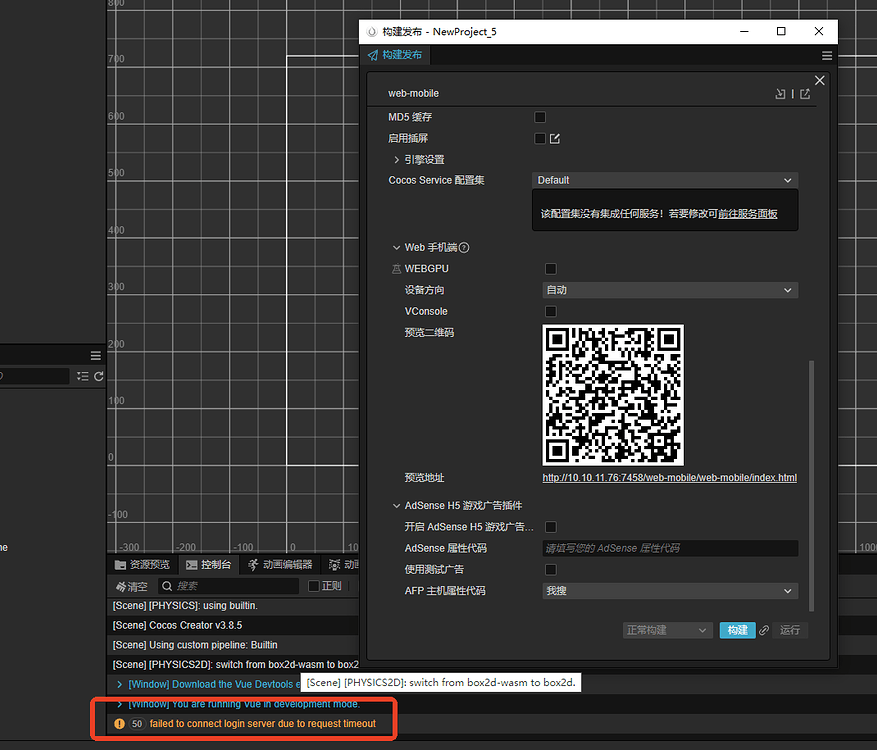Click the hamburger menu icon above the hierarchy panel
The width and height of the screenshot is (877, 750).
[95, 355]
